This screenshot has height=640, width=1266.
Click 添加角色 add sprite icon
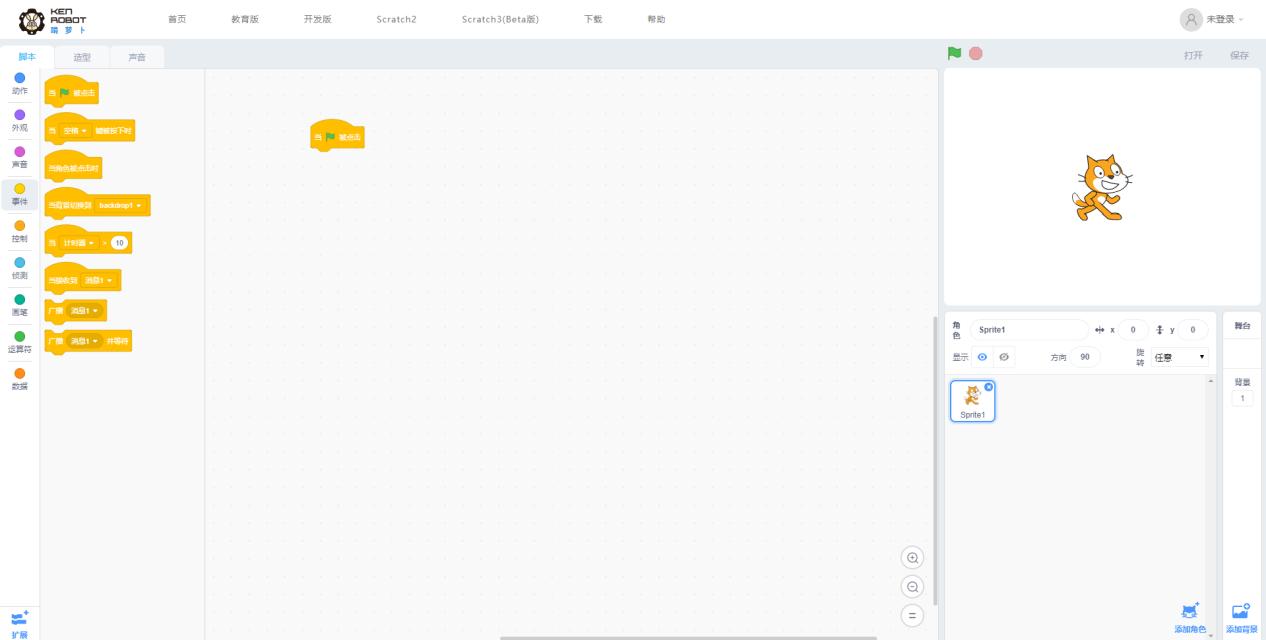pos(1190,610)
